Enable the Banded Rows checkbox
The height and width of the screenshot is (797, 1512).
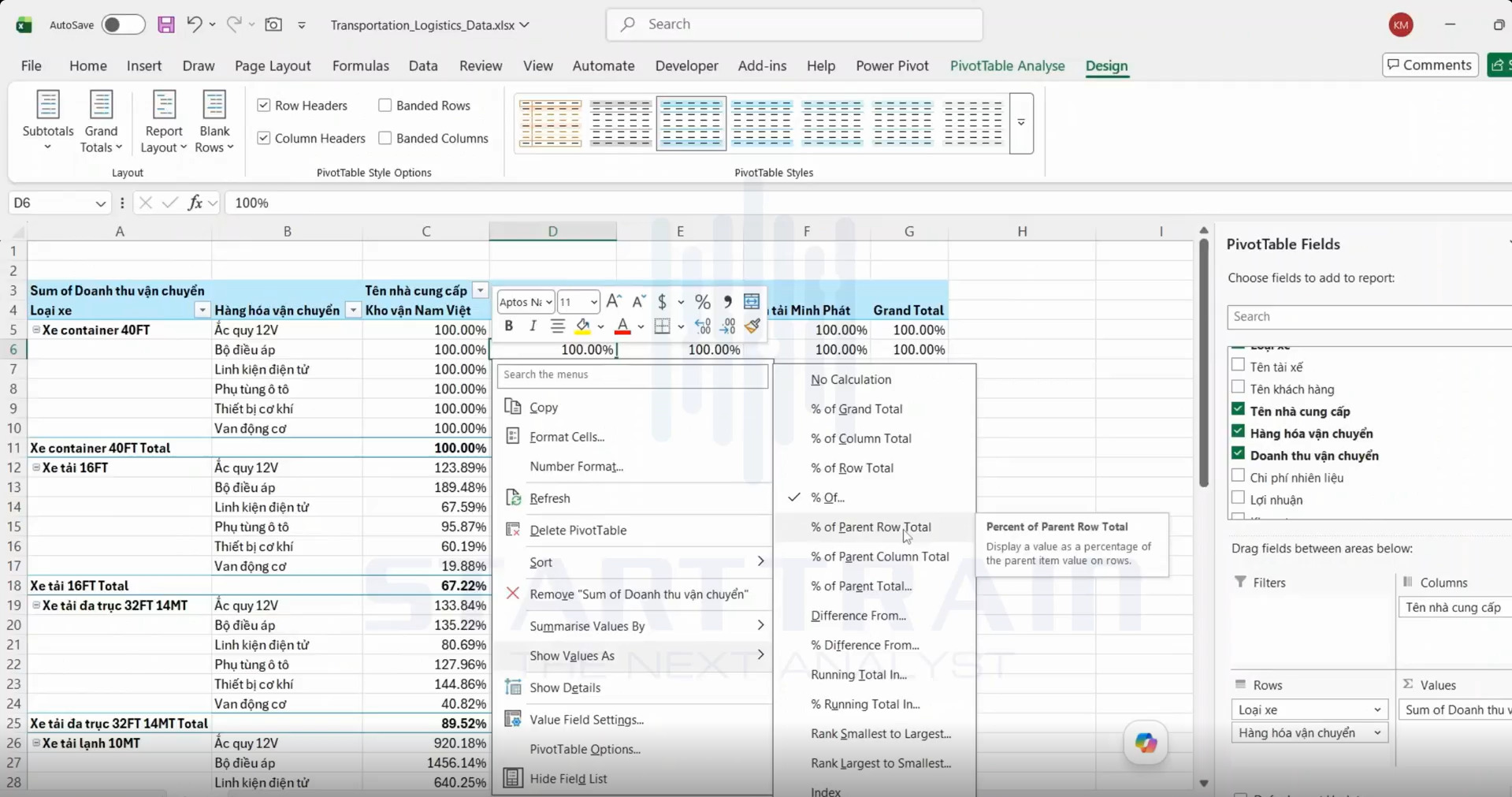pyautogui.click(x=385, y=105)
